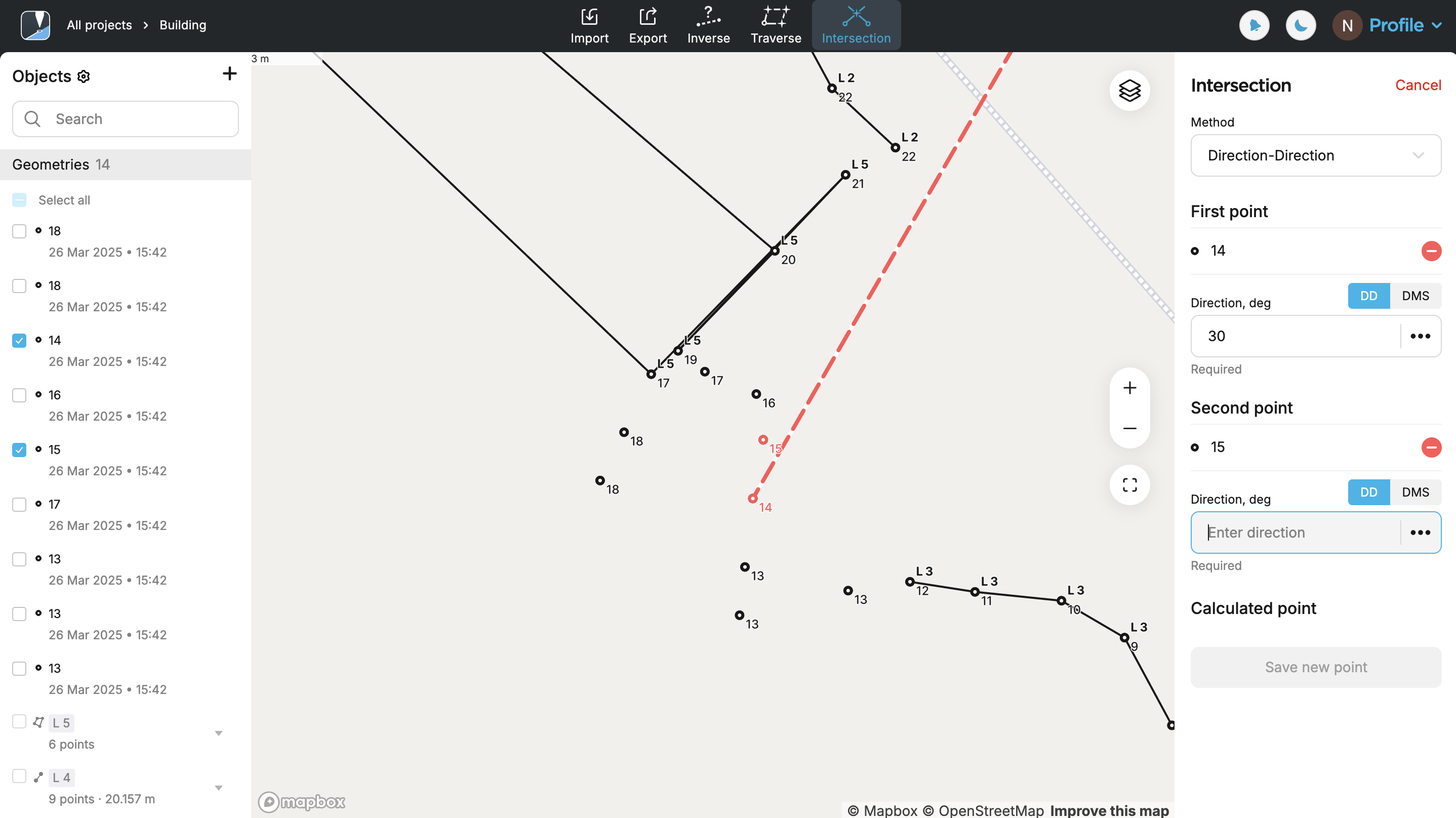The image size is (1456, 818).
Task: Check the first point 18 checkbox
Action: tap(19, 231)
